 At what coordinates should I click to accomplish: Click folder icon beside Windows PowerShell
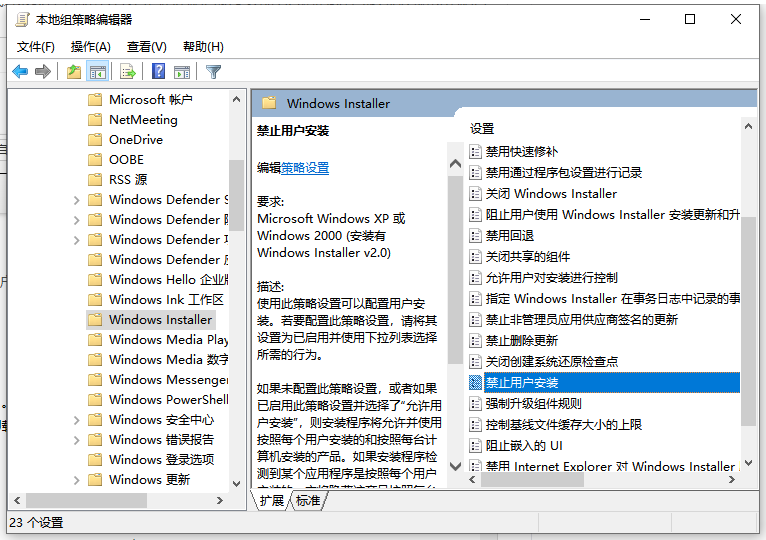[x=95, y=400]
